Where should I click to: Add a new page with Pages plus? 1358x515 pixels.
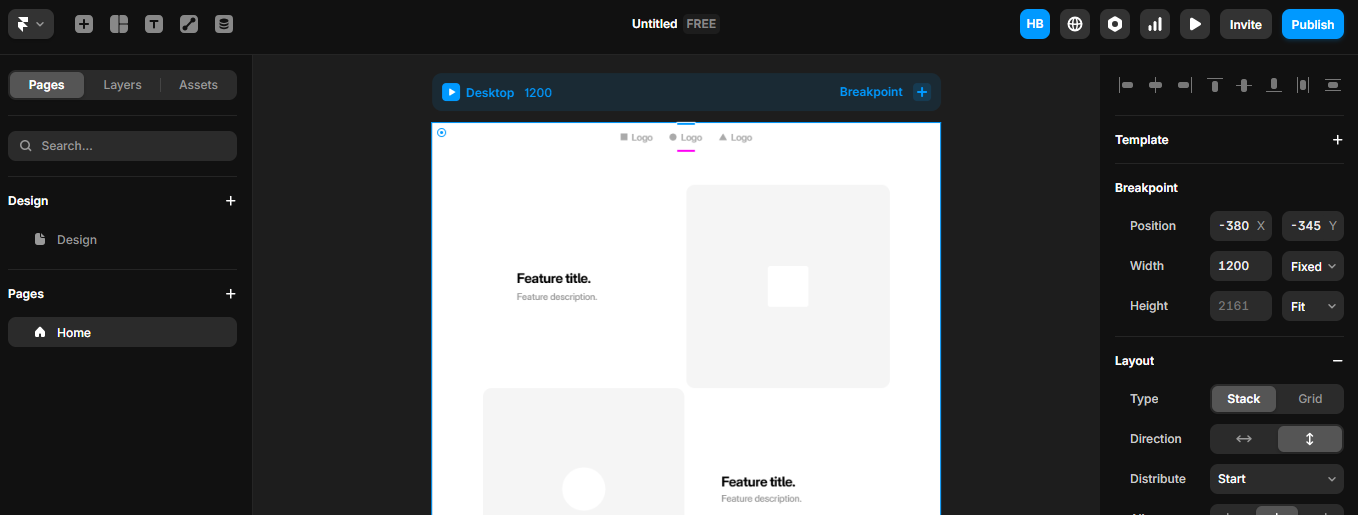(x=231, y=294)
